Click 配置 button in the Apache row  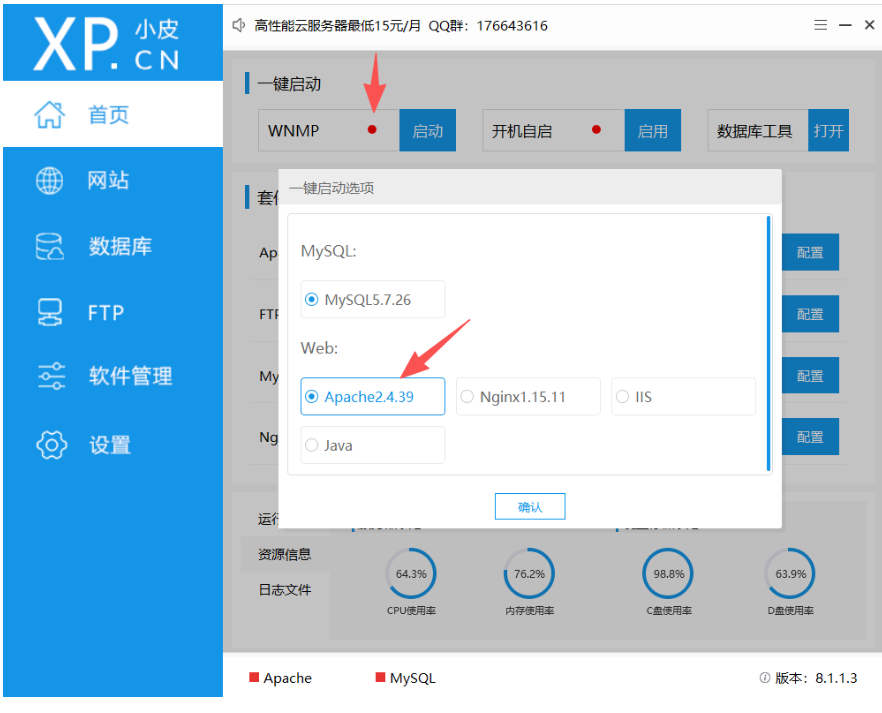(x=810, y=252)
